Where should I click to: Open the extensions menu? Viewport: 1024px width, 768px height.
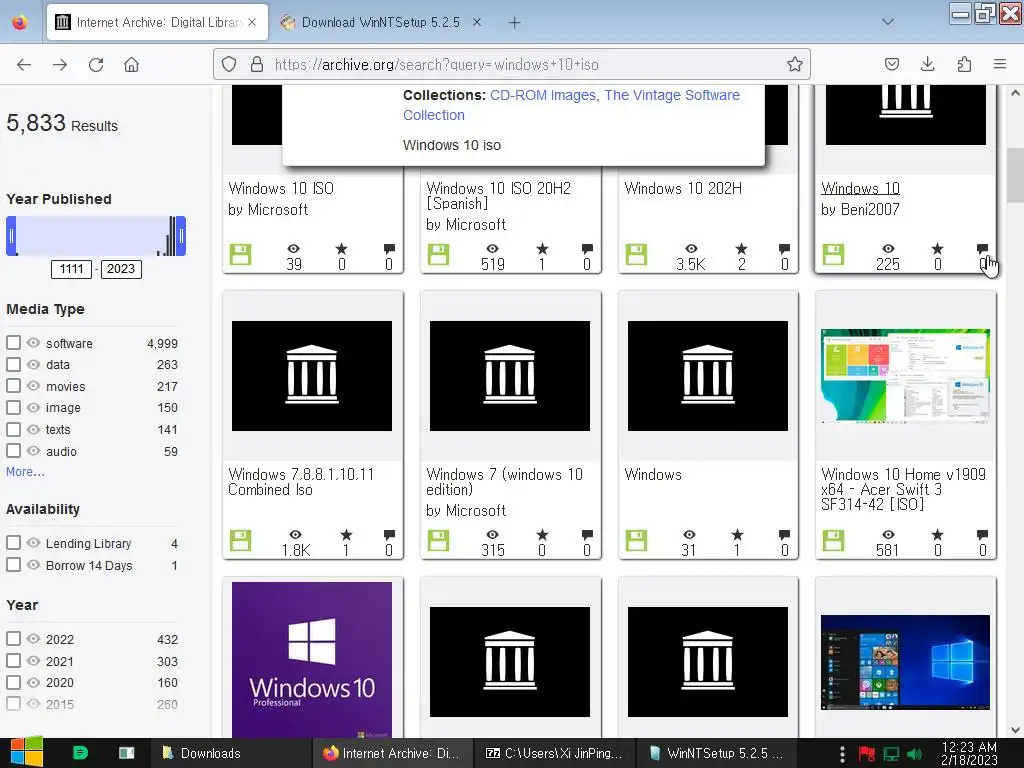tap(964, 64)
